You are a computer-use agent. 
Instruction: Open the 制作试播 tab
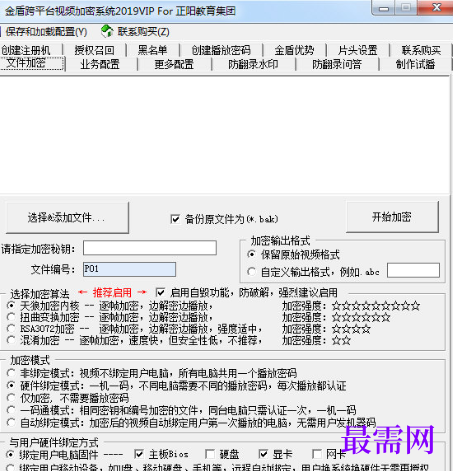[x=415, y=64]
